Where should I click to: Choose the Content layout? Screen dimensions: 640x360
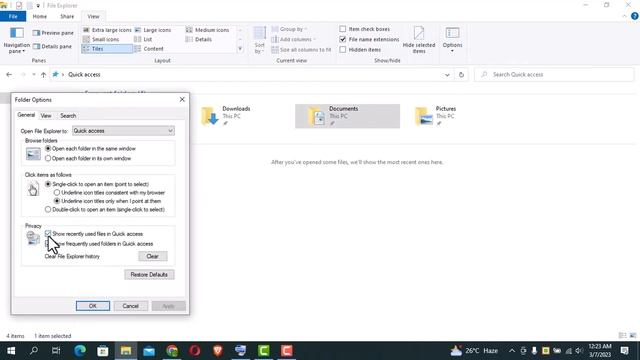[x=149, y=49]
